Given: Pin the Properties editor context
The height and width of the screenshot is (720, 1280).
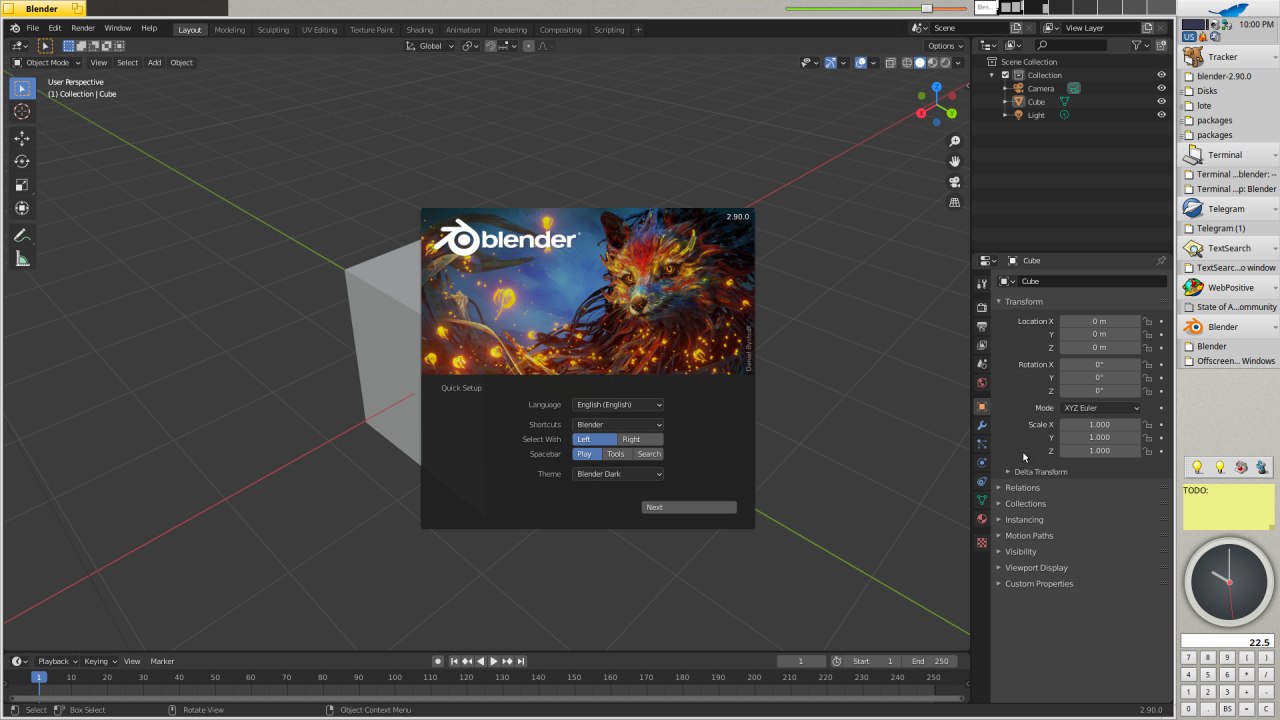Looking at the screenshot, I should click(x=1160, y=261).
